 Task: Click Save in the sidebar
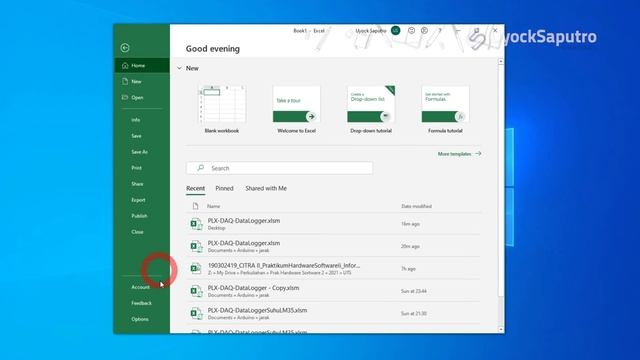(x=136, y=136)
